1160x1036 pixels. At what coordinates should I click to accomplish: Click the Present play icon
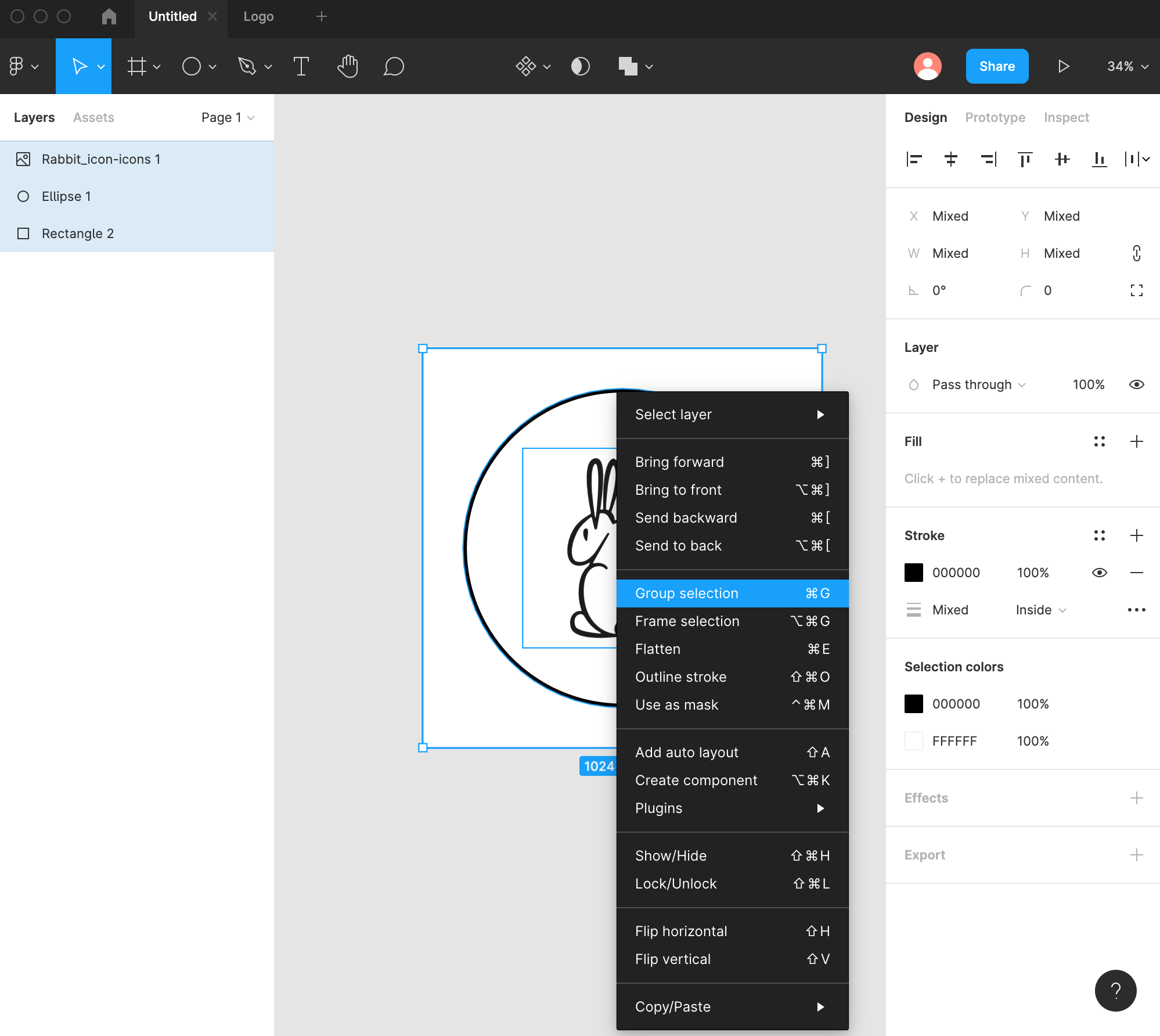point(1063,66)
